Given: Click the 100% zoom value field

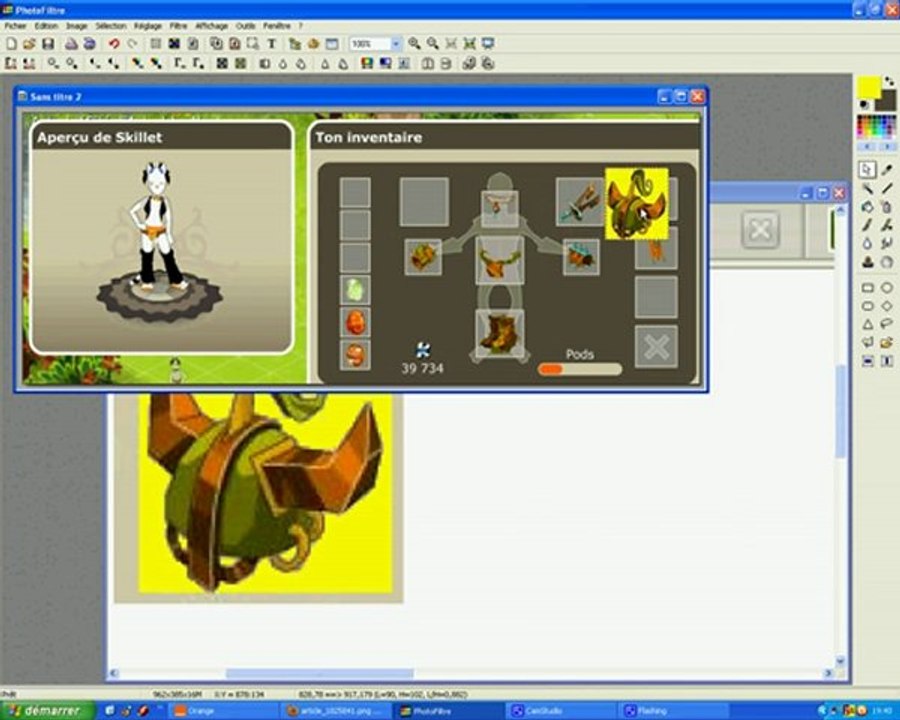Looking at the screenshot, I should click(370, 44).
